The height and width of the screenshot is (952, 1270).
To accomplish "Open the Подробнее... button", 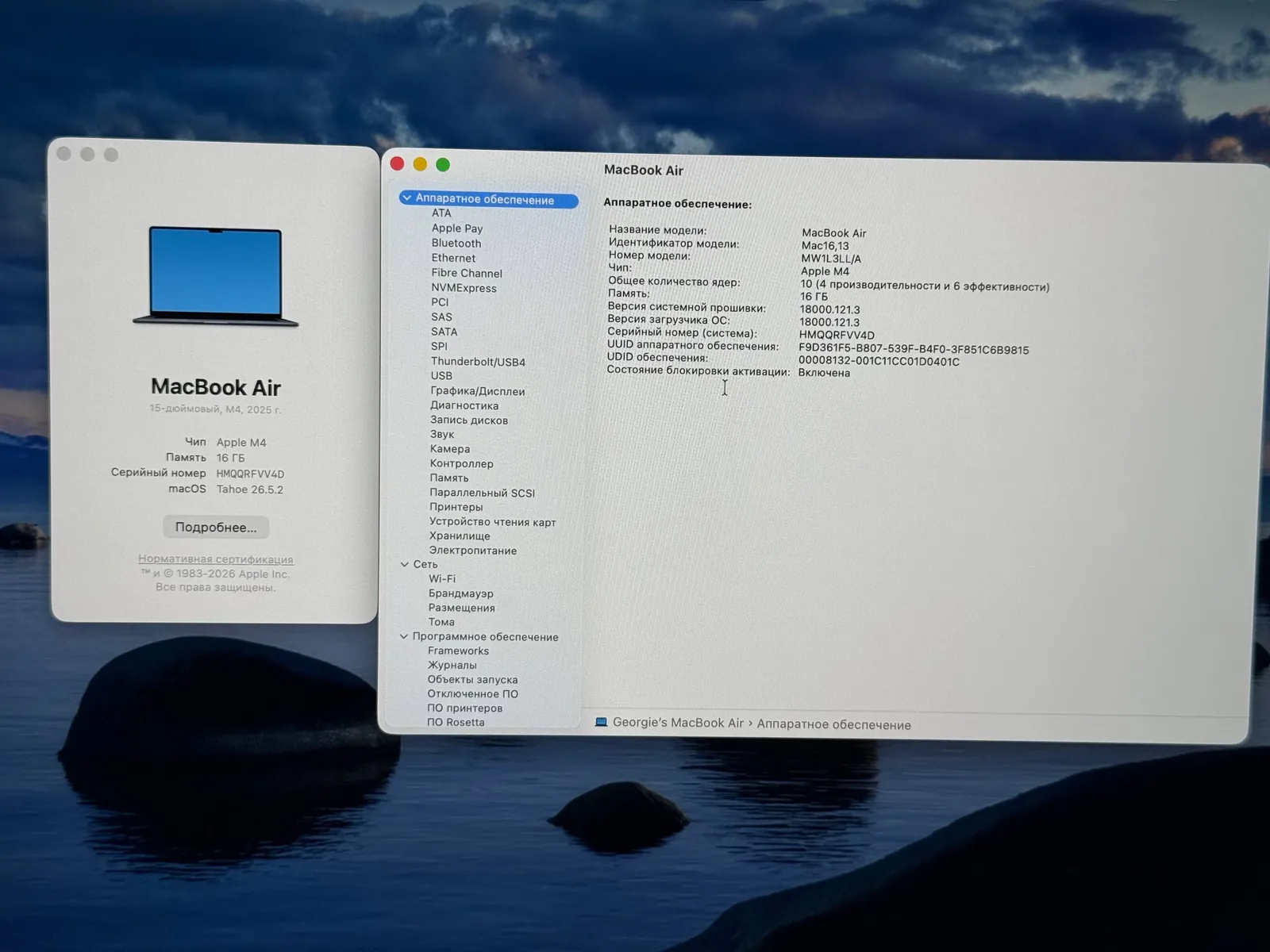I will coord(216,527).
